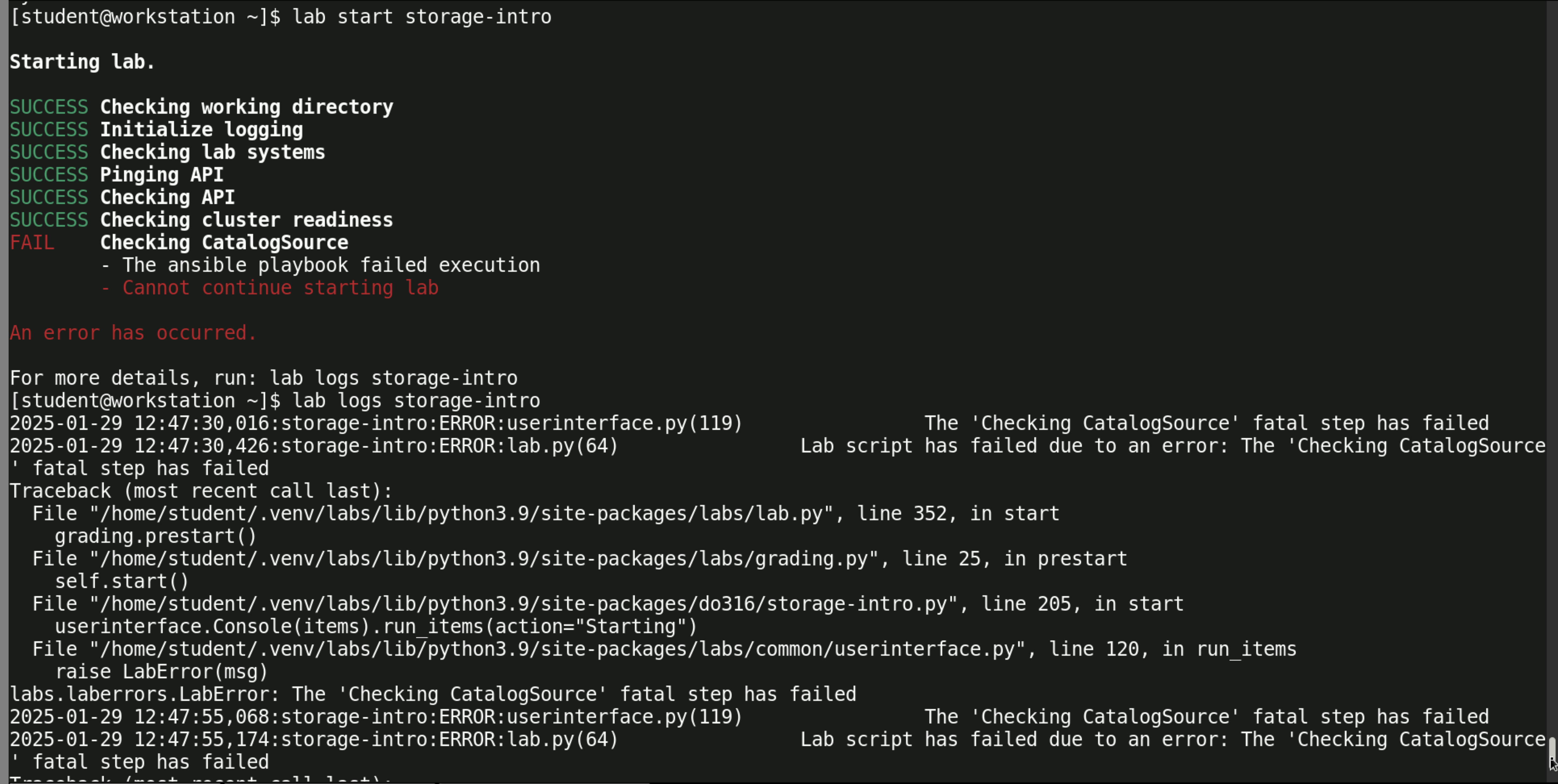Click the "For more details, run" hint line
Image resolution: width=1558 pixels, height=784 pixels.
[x=263, y=378]
